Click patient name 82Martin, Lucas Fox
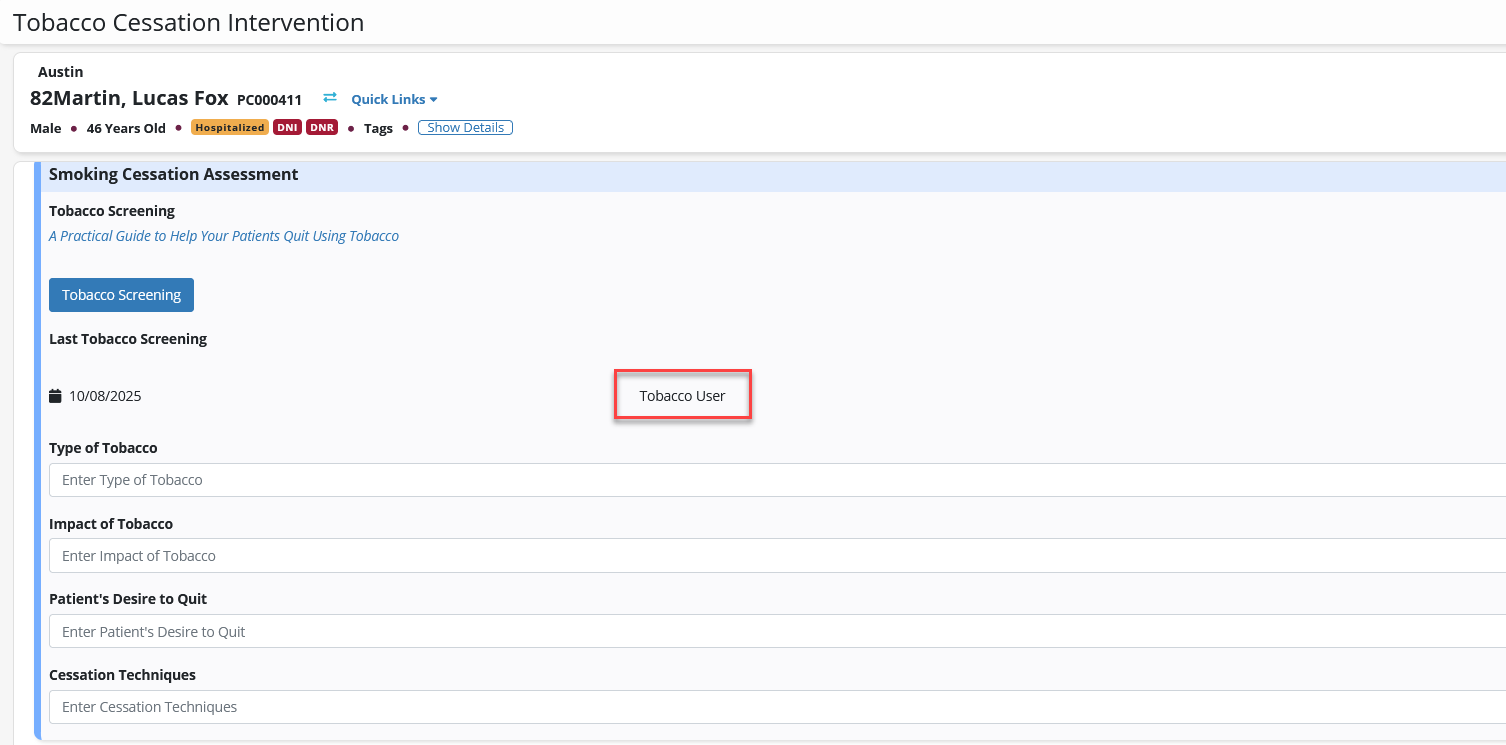This screenshot has width=1506, height=745. coord(129,98)
